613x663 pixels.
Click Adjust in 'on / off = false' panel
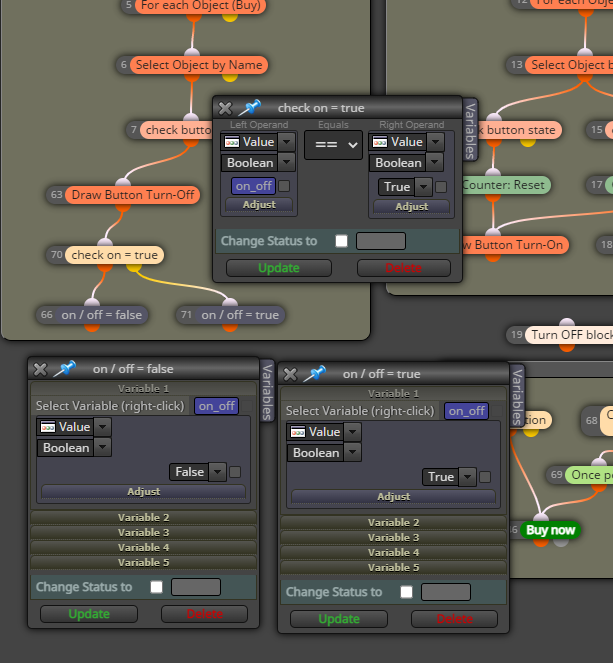coord(144,492)
